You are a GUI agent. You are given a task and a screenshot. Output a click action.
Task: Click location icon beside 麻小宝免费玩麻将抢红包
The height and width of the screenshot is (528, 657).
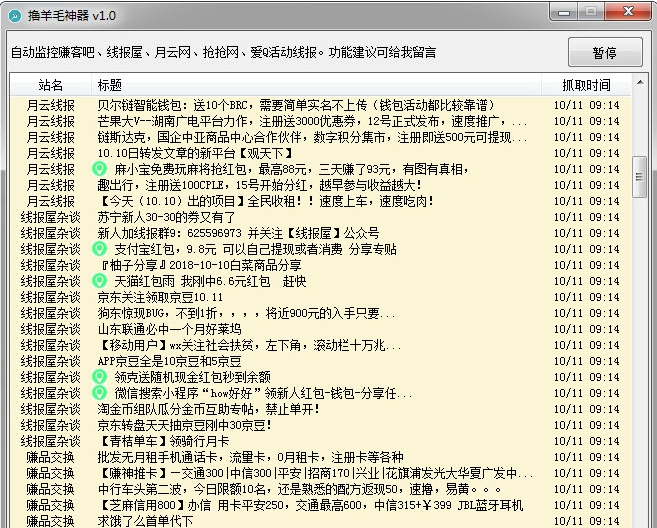[99, 169]
